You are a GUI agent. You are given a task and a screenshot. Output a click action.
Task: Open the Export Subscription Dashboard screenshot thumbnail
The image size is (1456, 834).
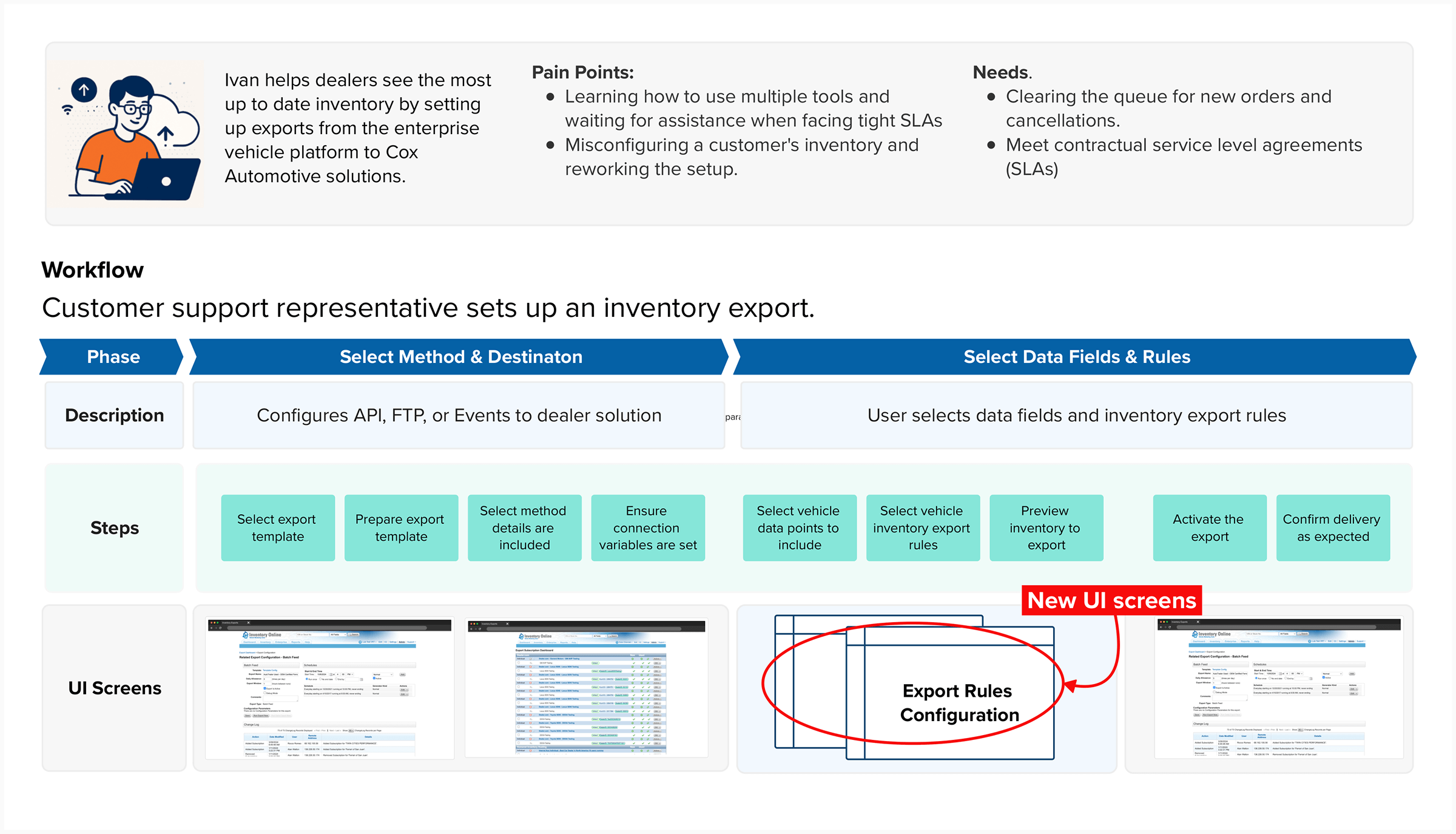[x=587, y=688]
